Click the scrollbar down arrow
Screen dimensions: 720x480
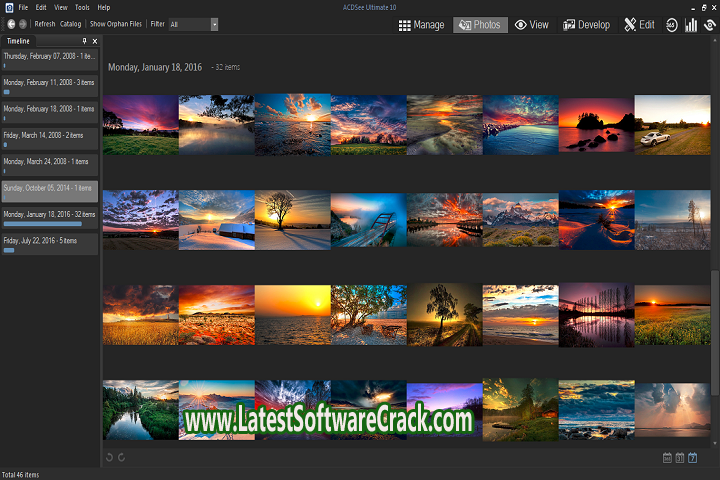[x=714, y=444]
